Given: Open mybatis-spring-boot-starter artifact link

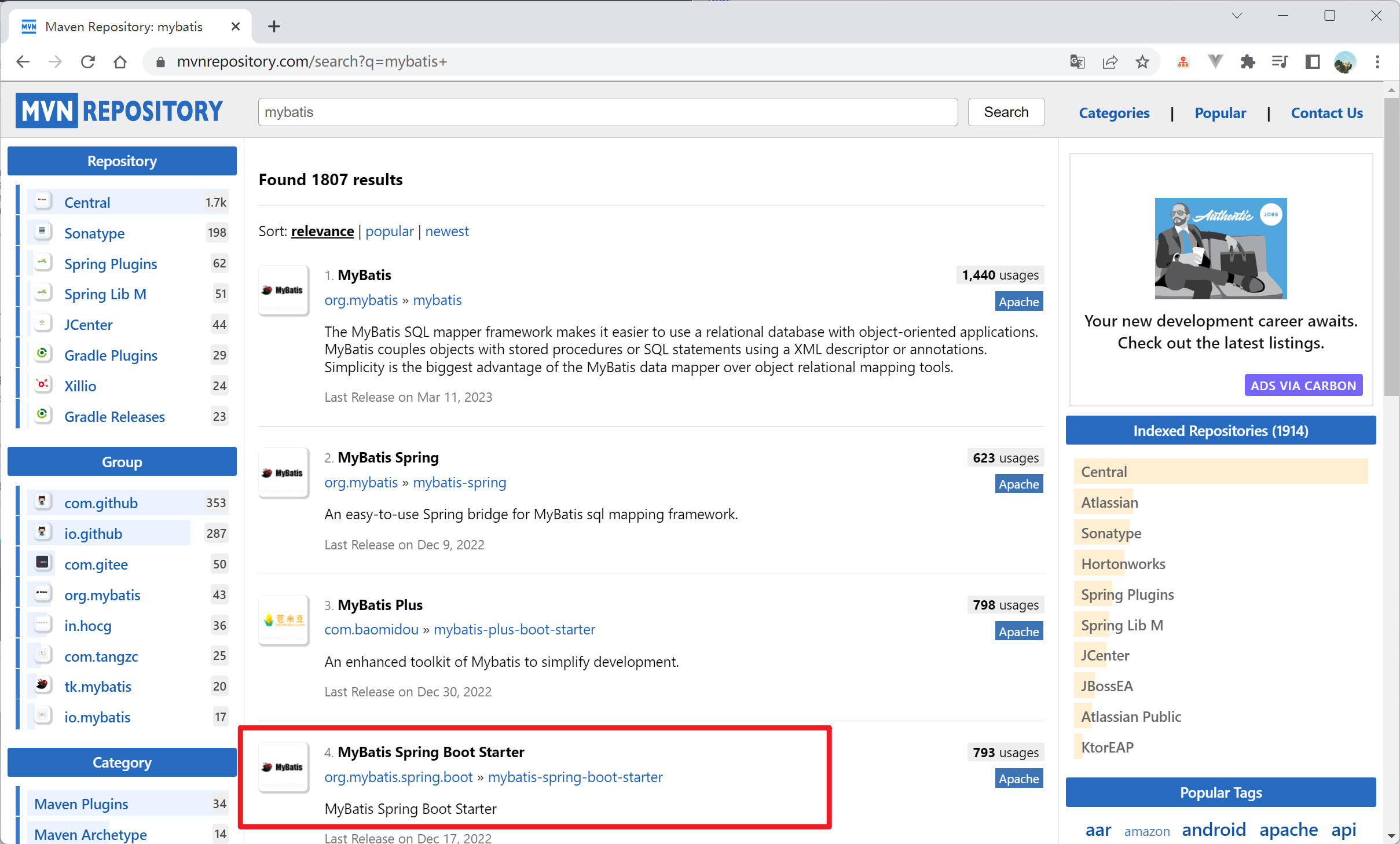Looking at the screenshot, I should pyautogui.click(x=575, y=777).
